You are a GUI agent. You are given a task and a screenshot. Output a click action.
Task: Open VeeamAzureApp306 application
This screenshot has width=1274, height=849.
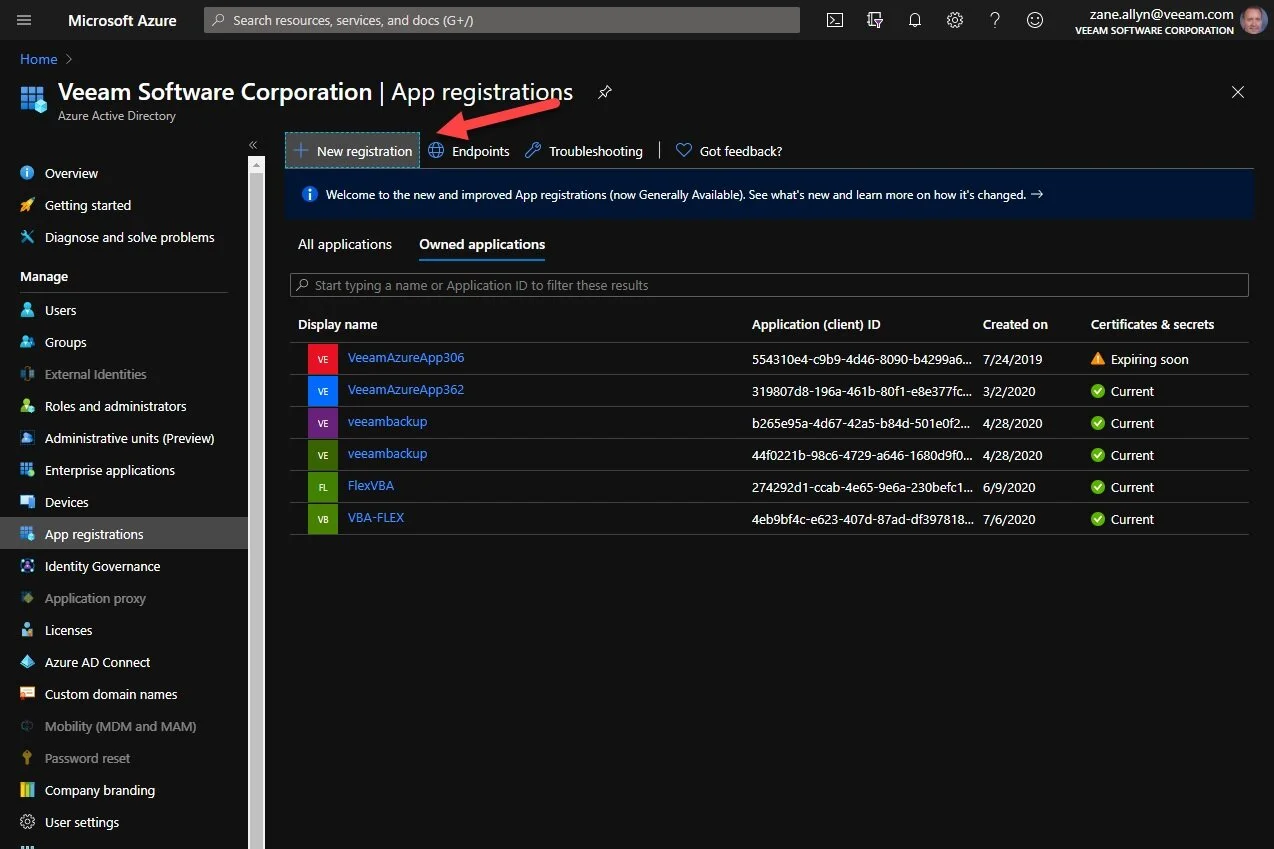[406, 358]
